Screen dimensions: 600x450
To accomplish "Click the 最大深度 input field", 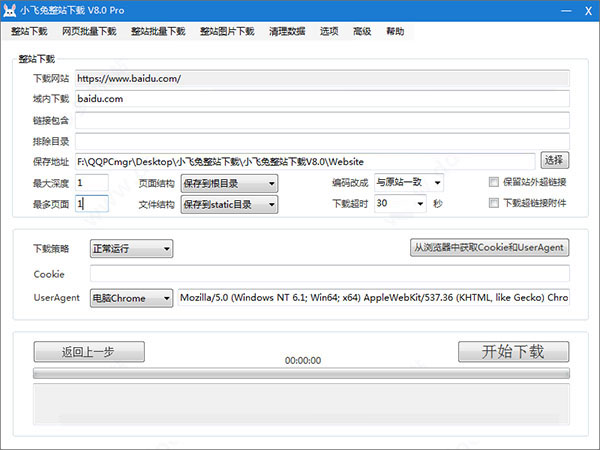I will click(x=92, y=183).
